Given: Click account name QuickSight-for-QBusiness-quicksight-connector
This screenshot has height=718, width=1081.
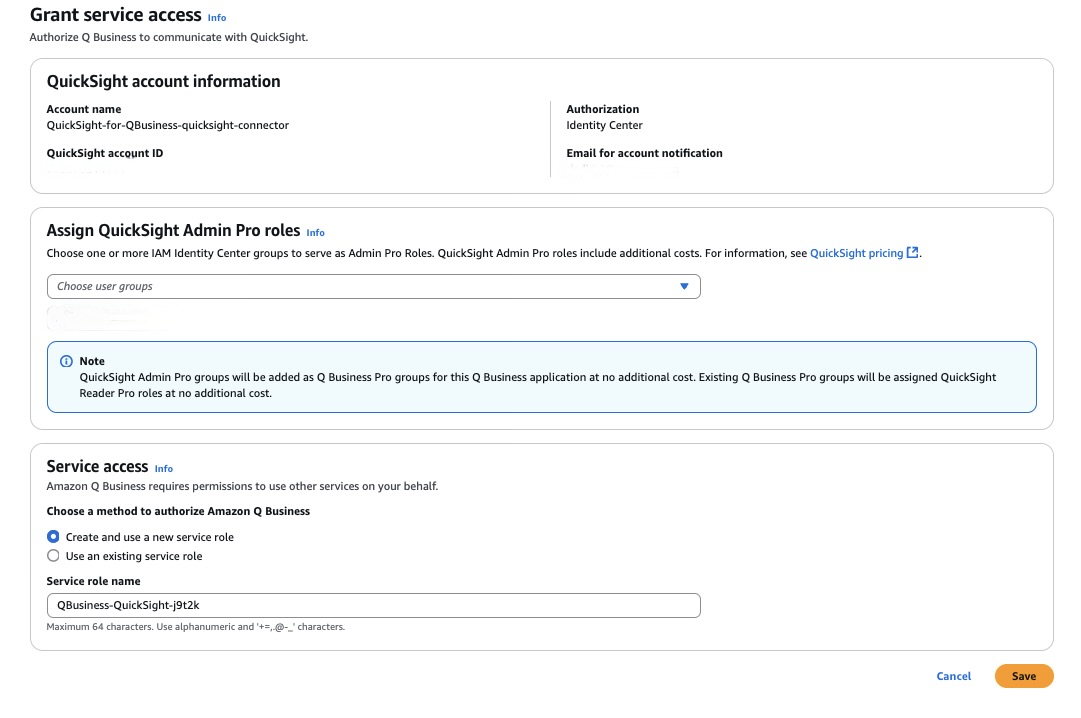Looking at the screenshot, I should tap(168, 126).
